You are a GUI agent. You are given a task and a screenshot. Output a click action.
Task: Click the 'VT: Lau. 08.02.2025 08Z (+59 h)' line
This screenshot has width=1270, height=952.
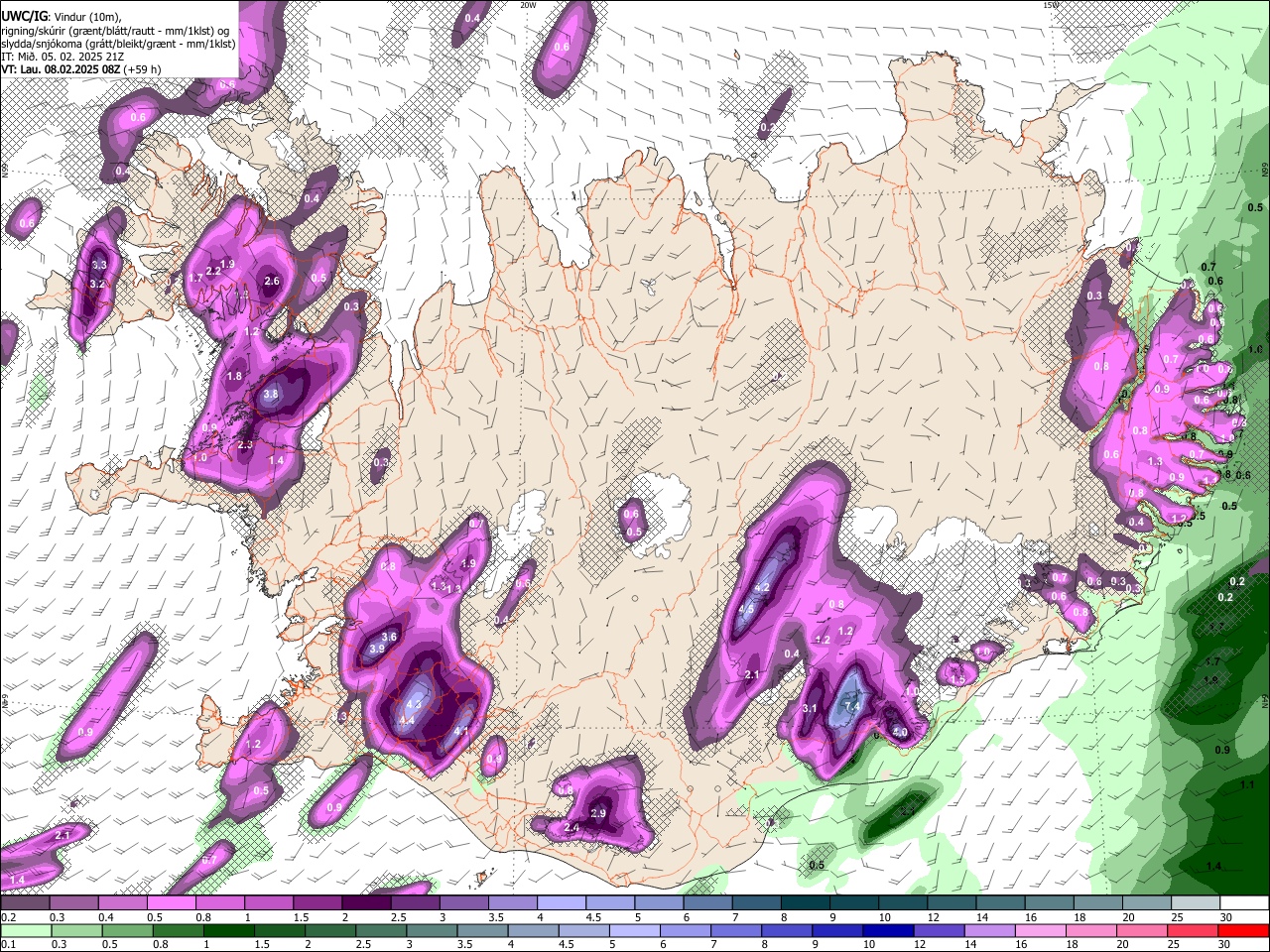point(81,69)
